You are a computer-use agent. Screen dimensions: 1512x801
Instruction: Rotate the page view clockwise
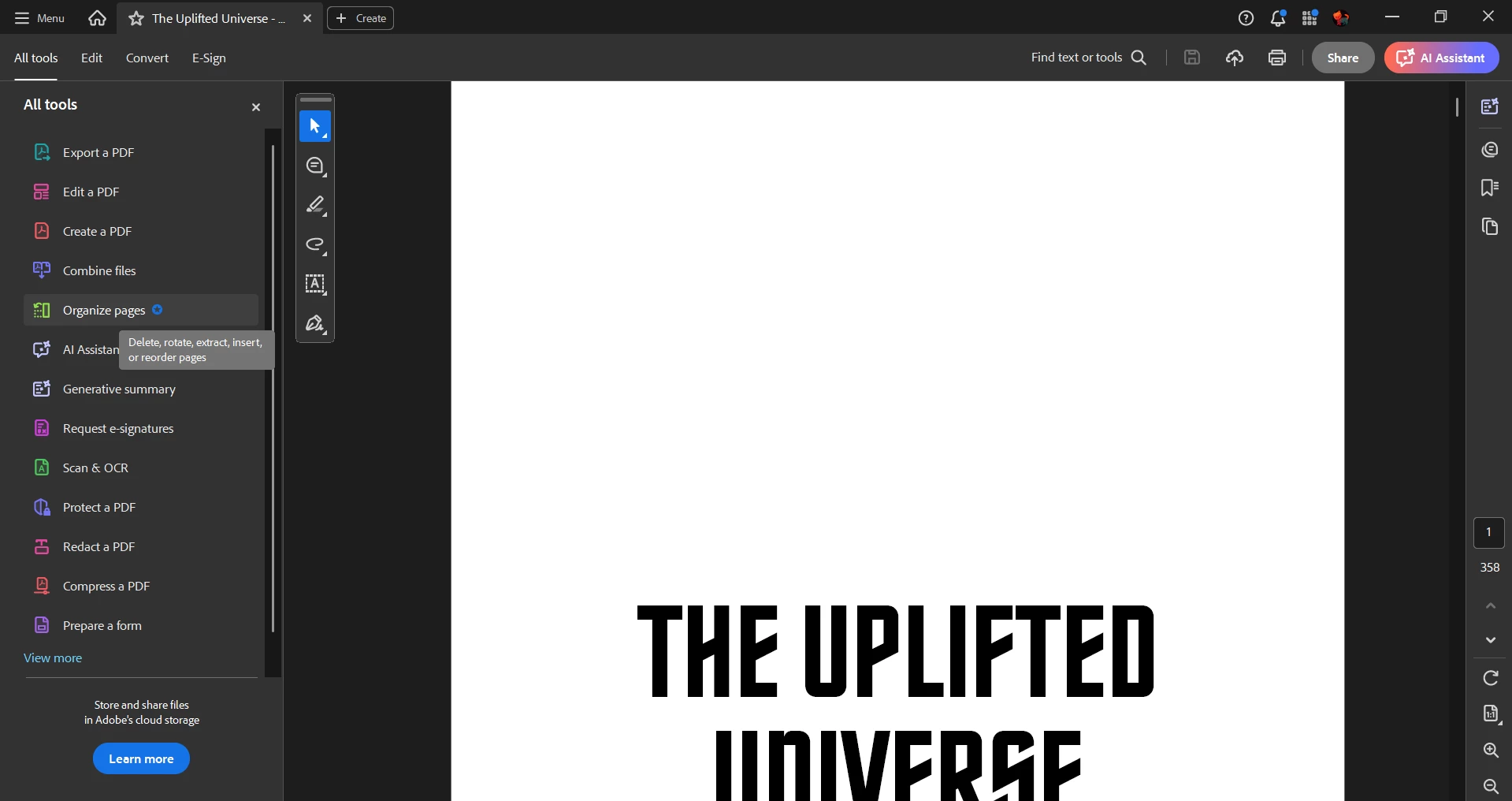(1491, 678)
